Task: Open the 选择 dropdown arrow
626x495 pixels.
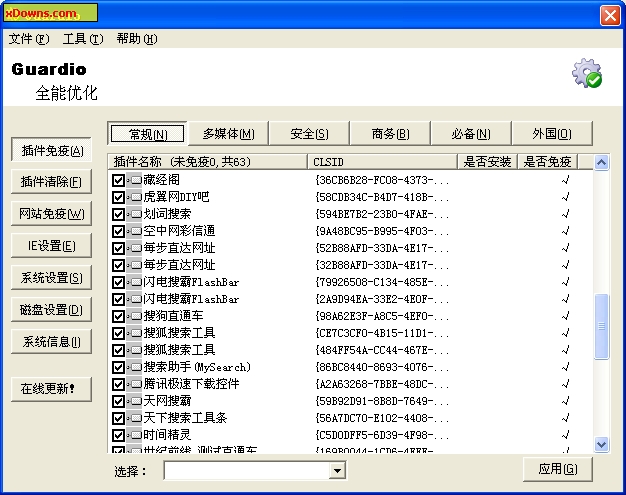Action: pyautogui.click(x=337, y=471)
